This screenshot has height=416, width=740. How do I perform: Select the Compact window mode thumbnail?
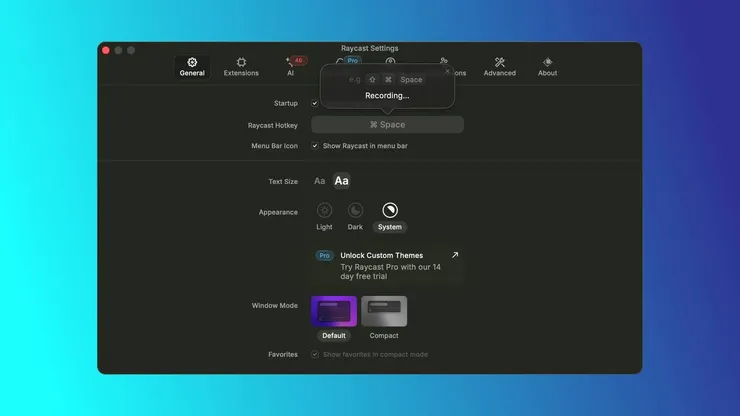(x=384, y=311)
